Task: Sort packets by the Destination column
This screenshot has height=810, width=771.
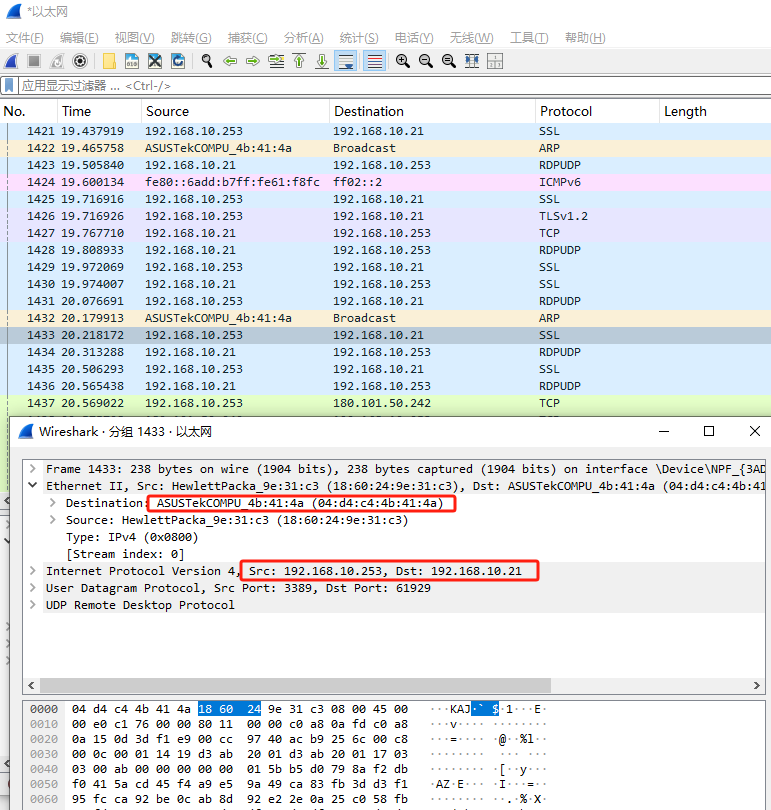Action: tap(432, 112)
